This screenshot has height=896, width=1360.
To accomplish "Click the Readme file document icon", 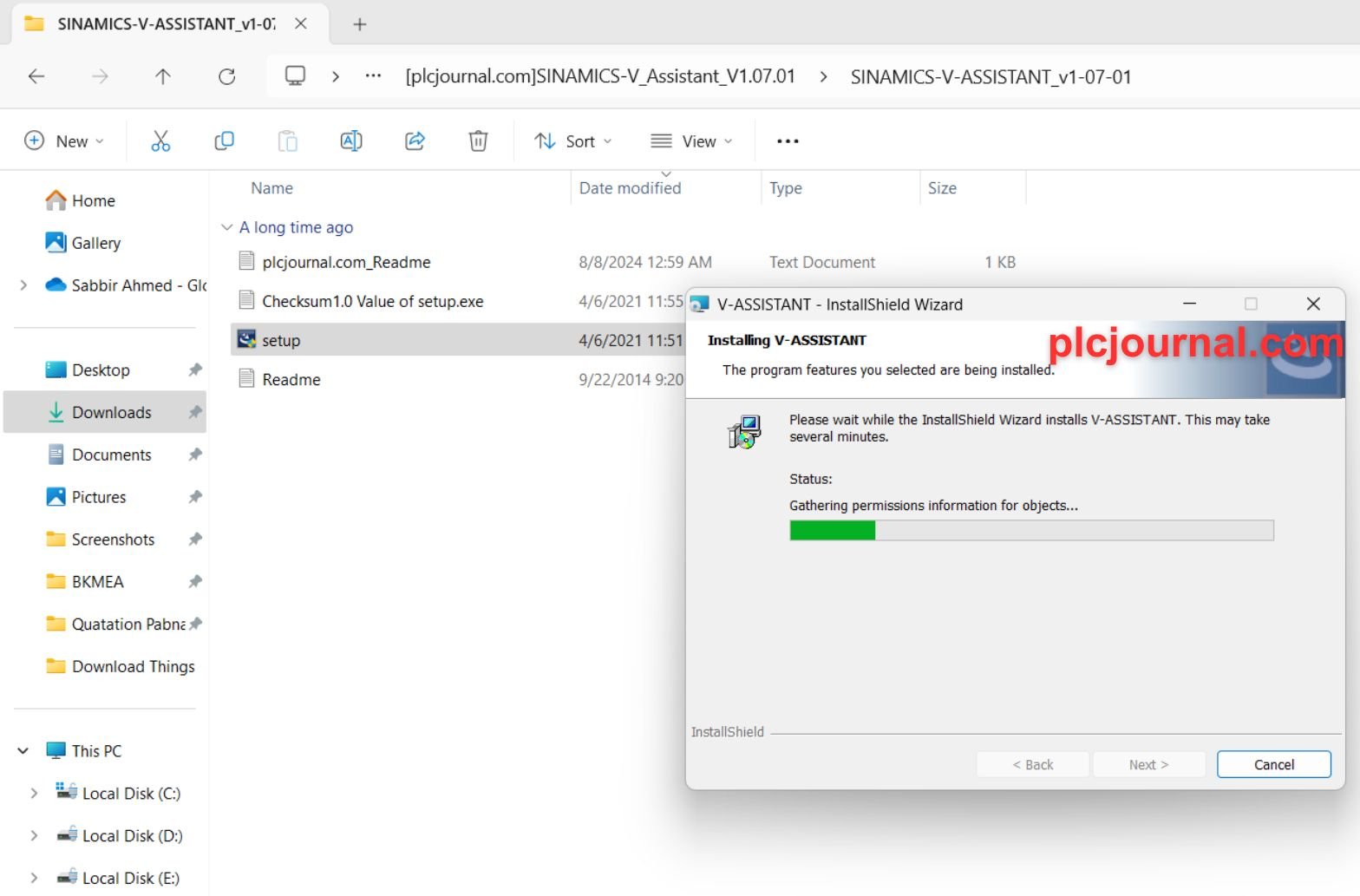I will (x=246, y=378).
